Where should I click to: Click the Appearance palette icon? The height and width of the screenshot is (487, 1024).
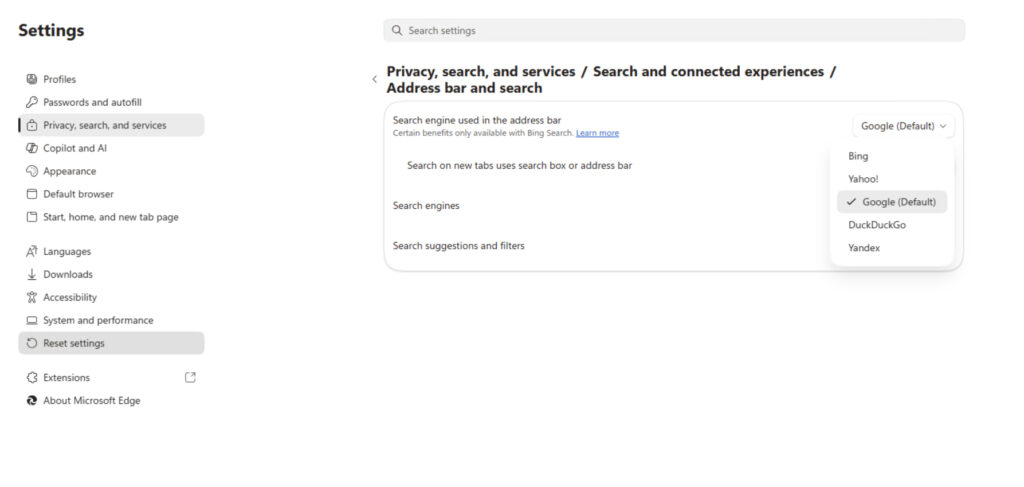tap(31, 171)
